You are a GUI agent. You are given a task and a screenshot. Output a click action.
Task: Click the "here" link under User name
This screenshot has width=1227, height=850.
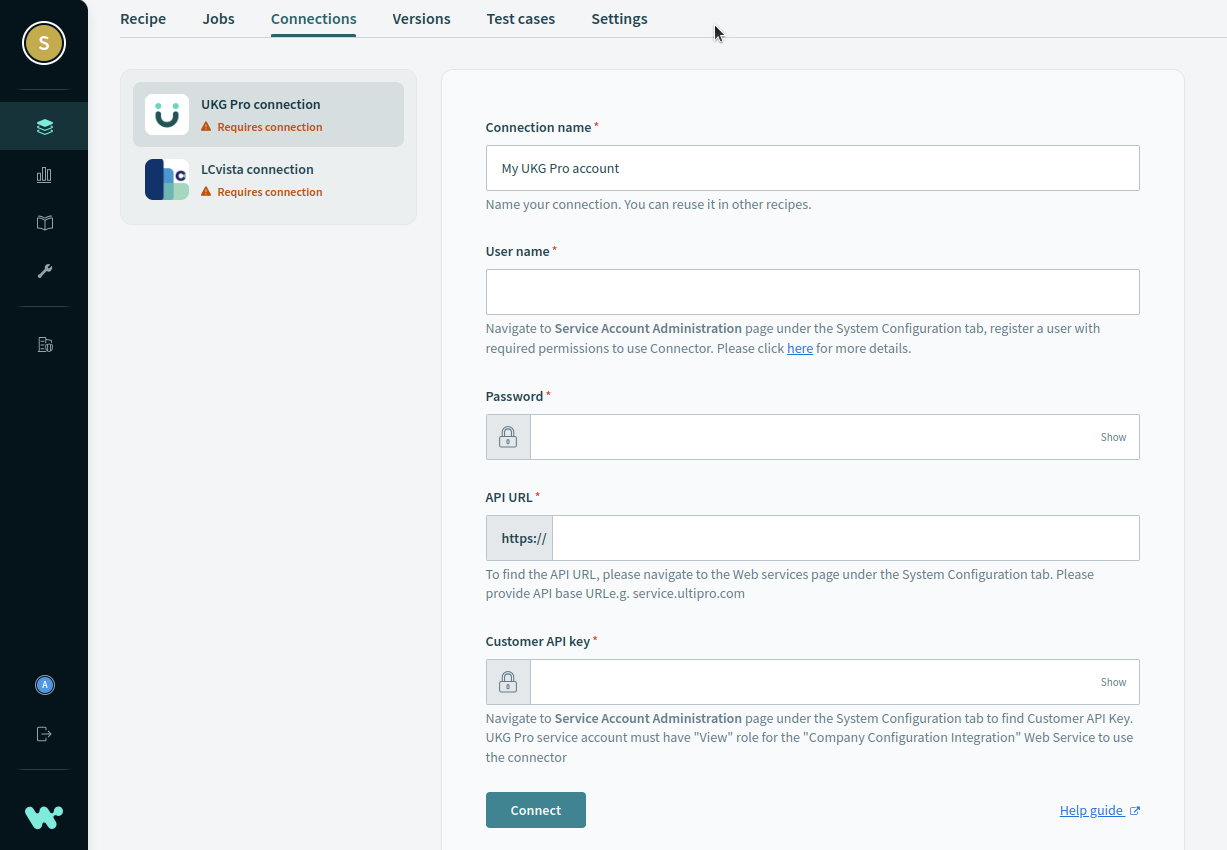799,349
